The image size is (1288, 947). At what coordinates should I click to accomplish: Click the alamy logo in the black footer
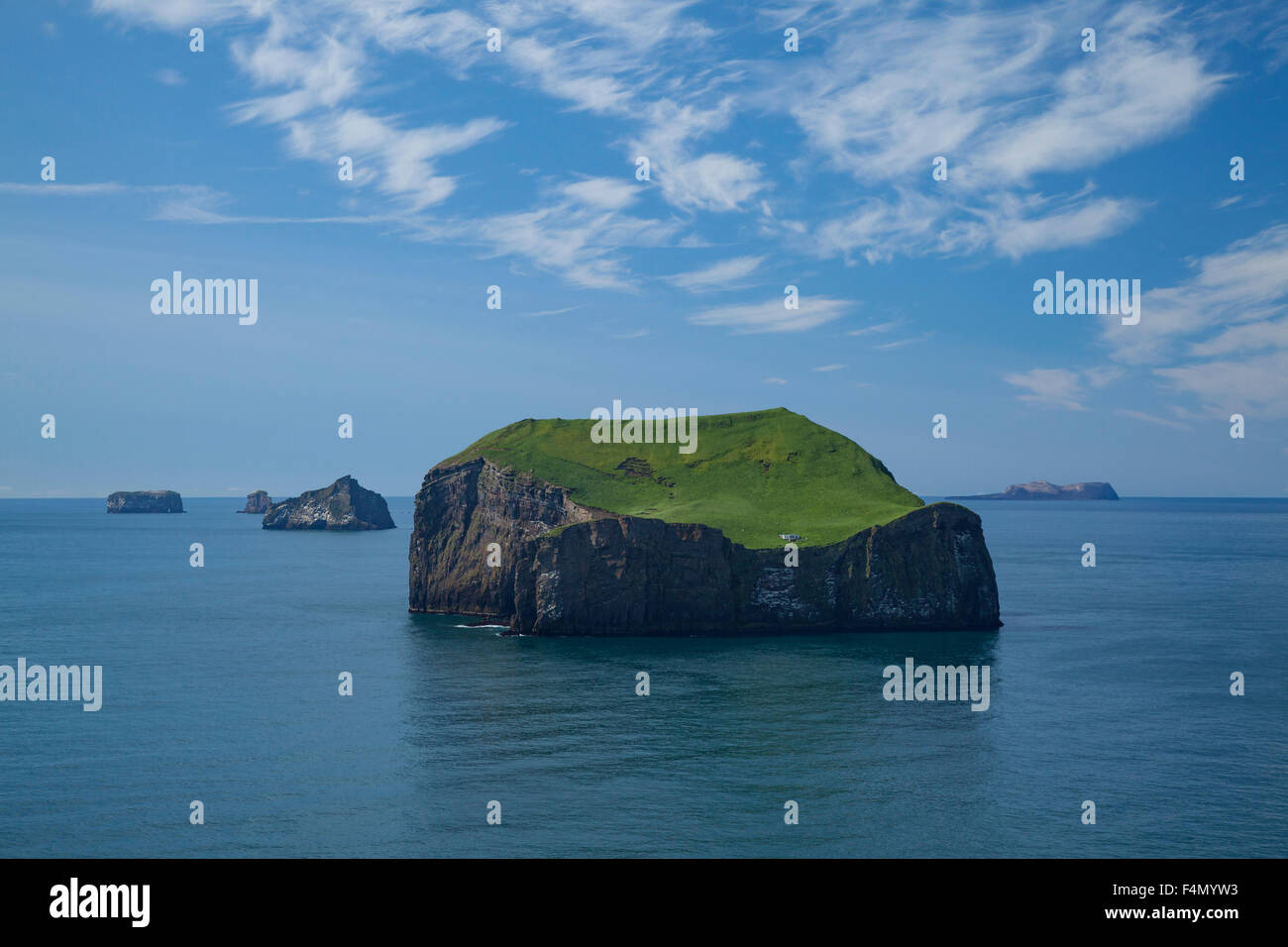[100, 902]
